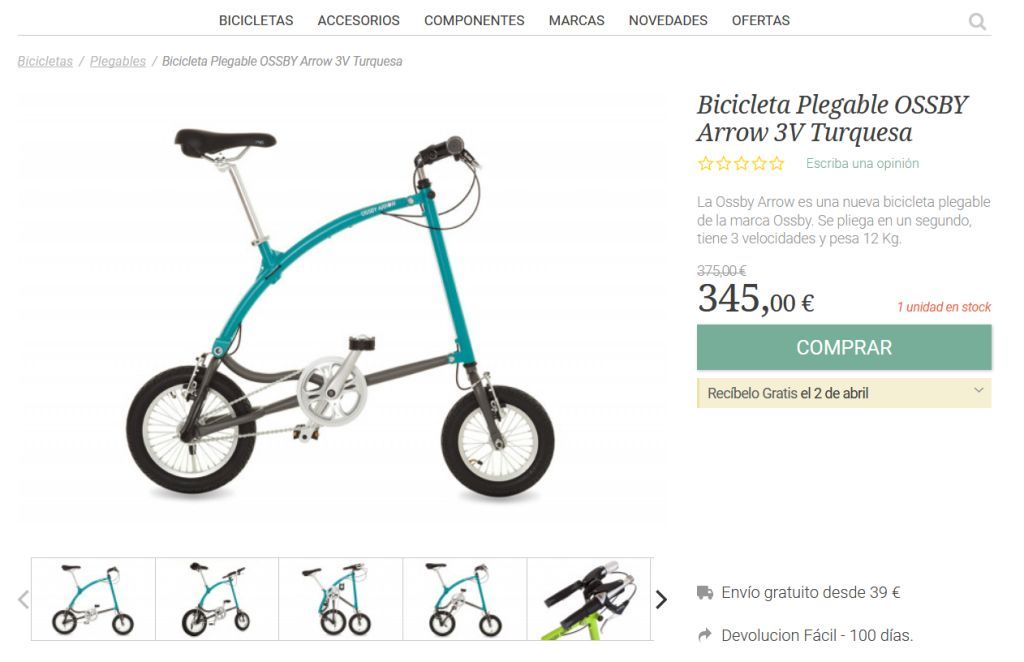Select the folded bike thumbnail
The image size is (1024, 662).
click(x=340, y=599)
